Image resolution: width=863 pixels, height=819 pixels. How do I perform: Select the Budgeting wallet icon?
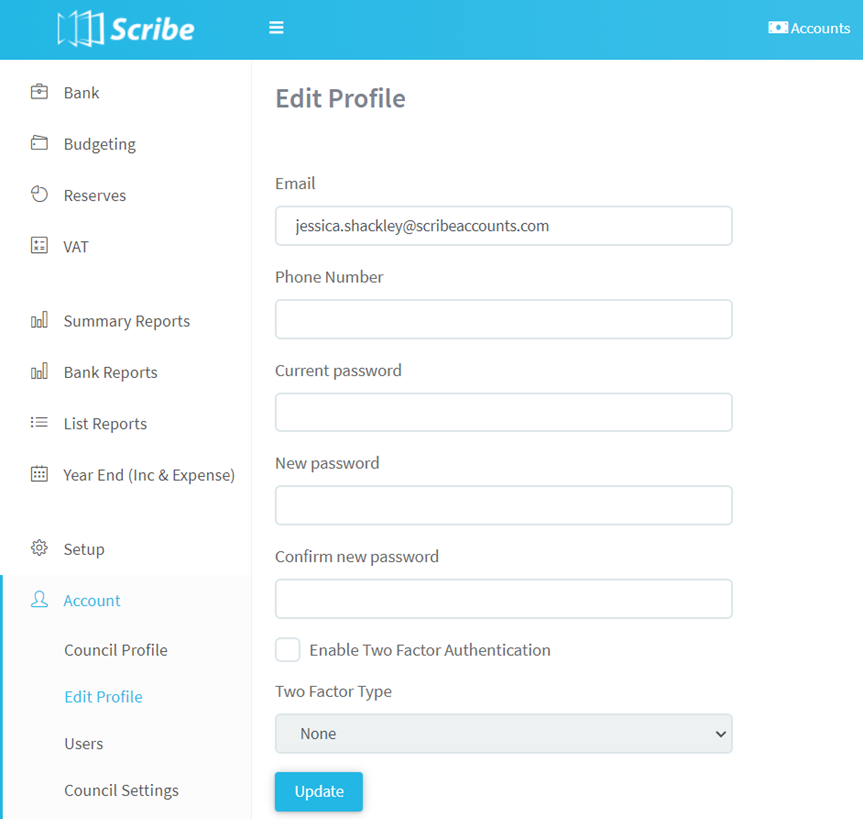38,143
